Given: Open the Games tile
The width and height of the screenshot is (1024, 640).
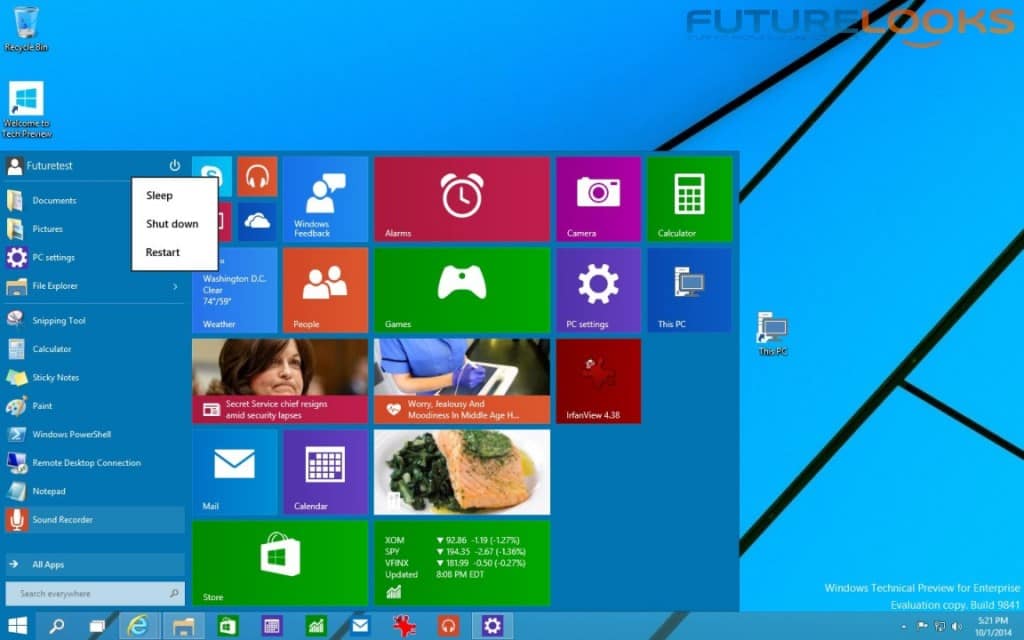Looking at the screenshot, I should [x=461, y=290].
